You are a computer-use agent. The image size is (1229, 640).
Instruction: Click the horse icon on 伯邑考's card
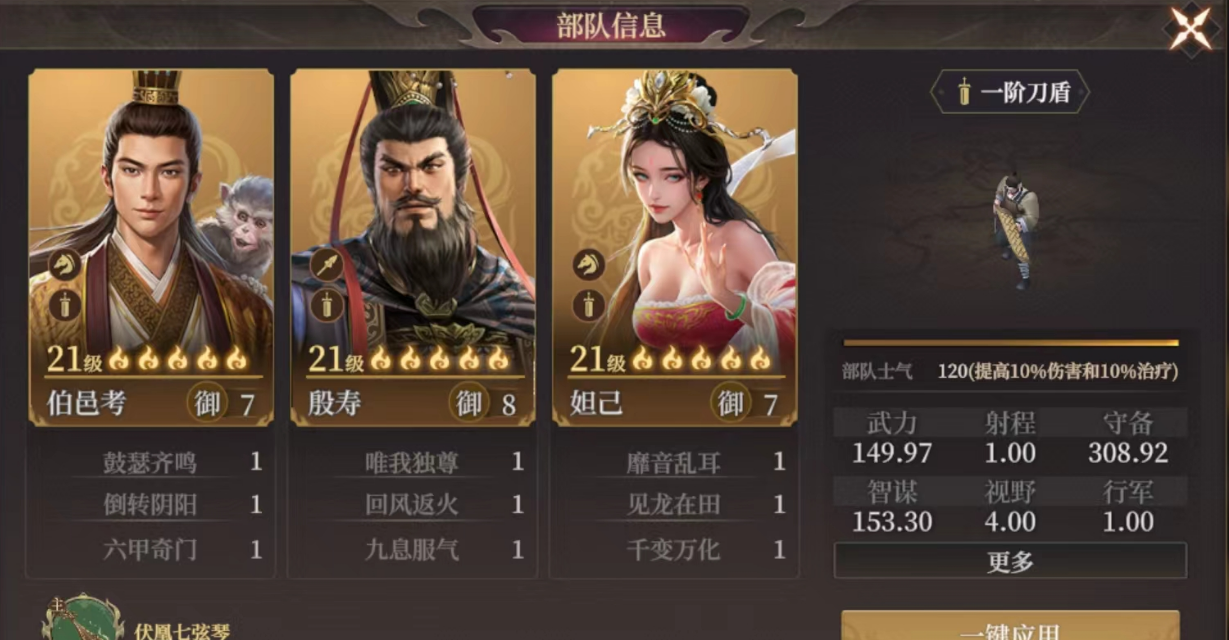pyautogui.click(x=65, y=265)
